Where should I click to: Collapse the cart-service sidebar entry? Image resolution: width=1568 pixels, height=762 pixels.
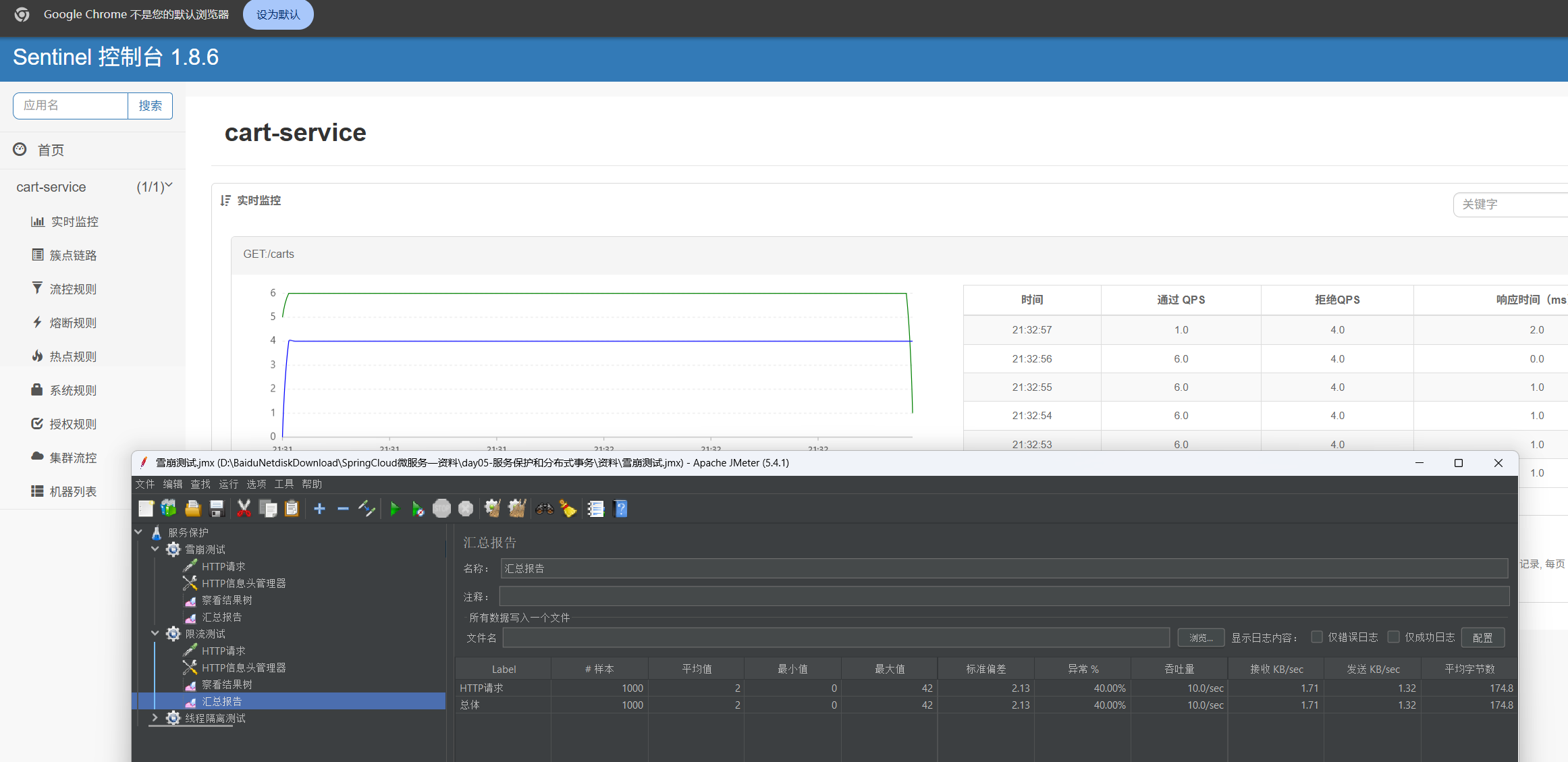click(x=169, y=186)
